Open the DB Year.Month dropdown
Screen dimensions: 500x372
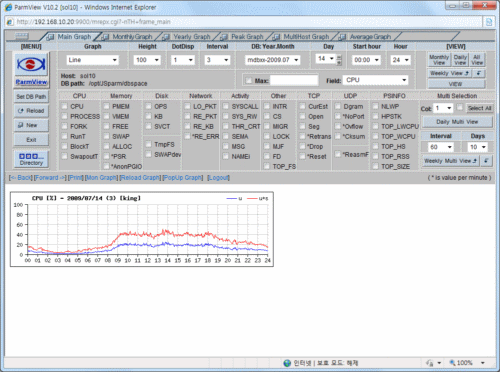pos(273,60)
